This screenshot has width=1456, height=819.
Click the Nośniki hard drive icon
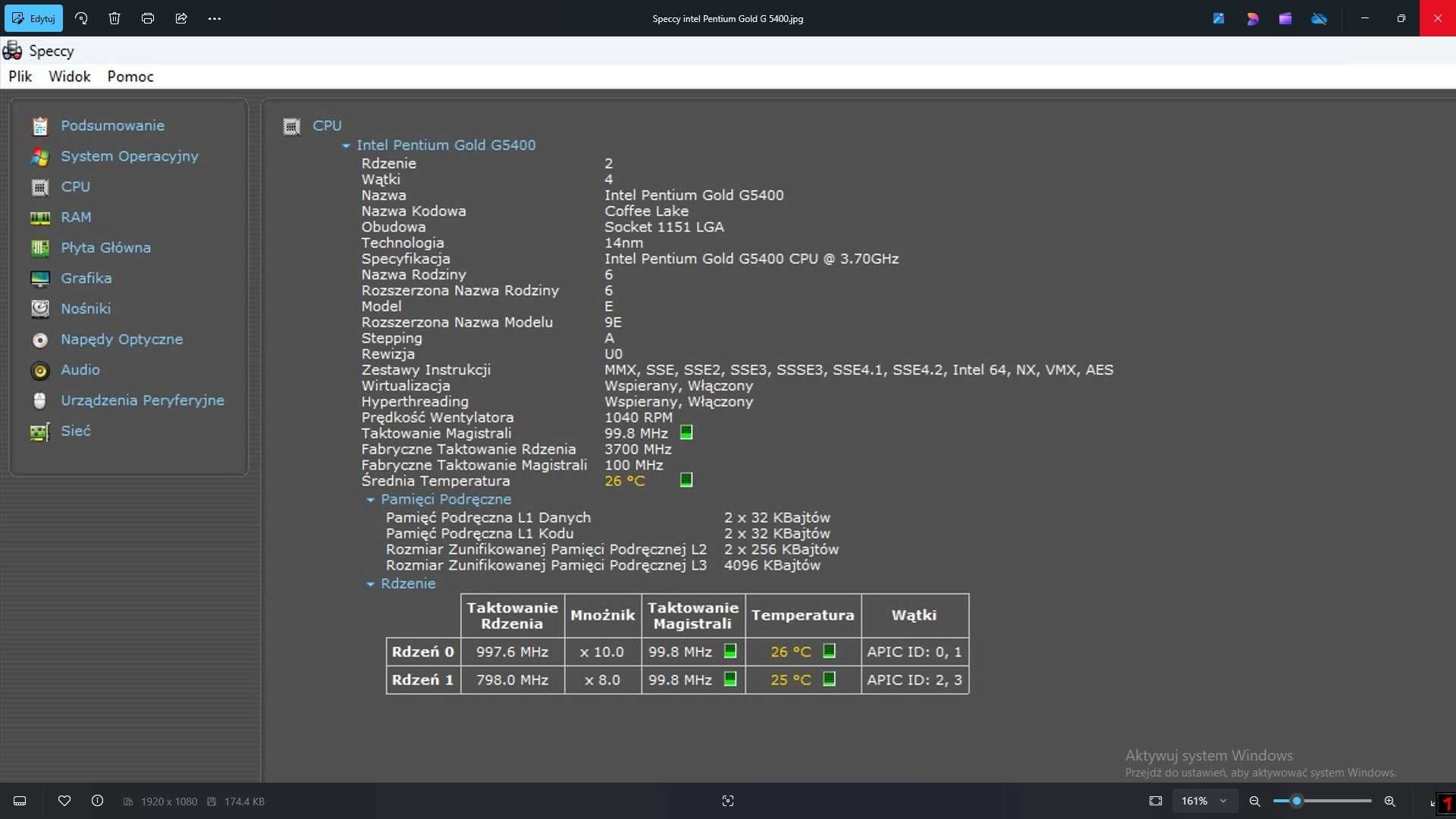(x=40, y=309)
